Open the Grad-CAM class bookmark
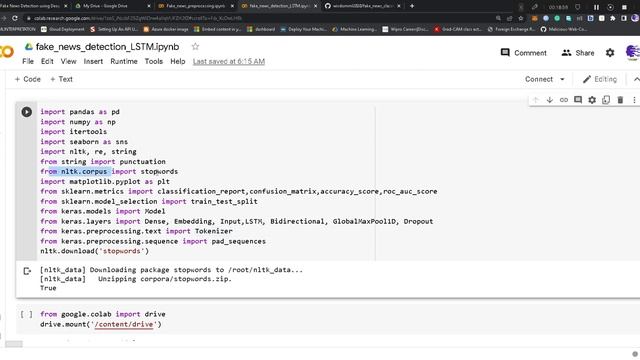The image size is (640, 360). (458, 29)
